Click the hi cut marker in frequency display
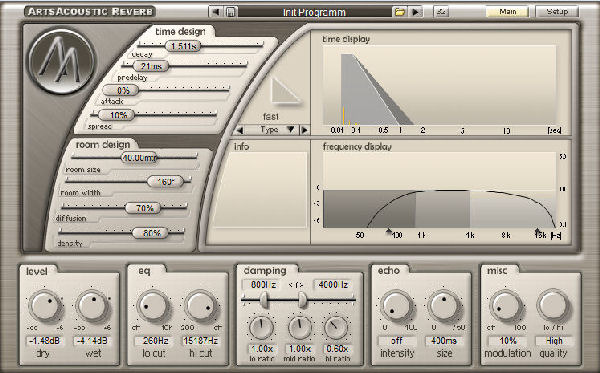This screenshot has width=600, height=373. [x=537, y=231]
